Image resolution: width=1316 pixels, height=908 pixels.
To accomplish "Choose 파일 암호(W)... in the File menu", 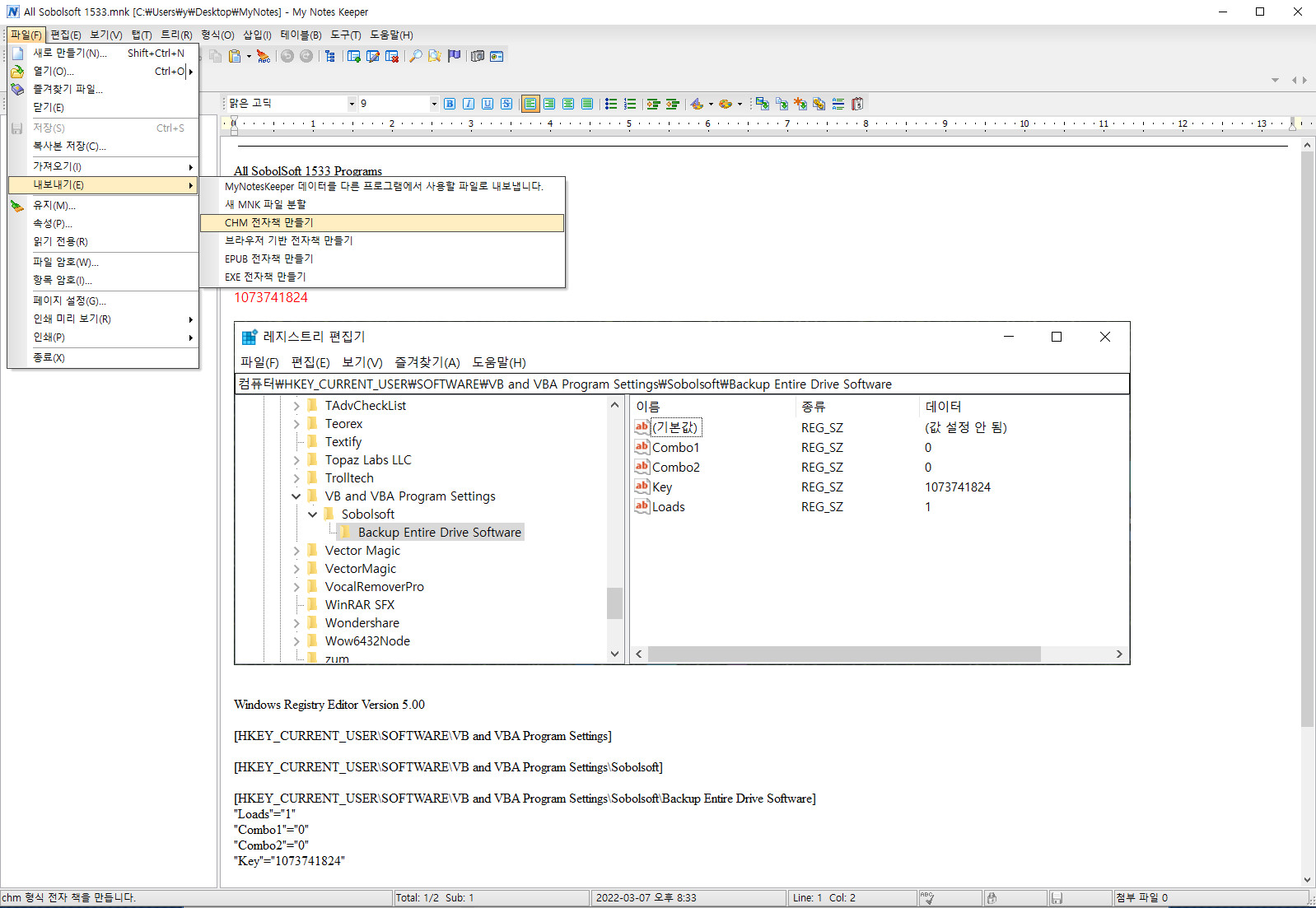I will pos(103,262).
